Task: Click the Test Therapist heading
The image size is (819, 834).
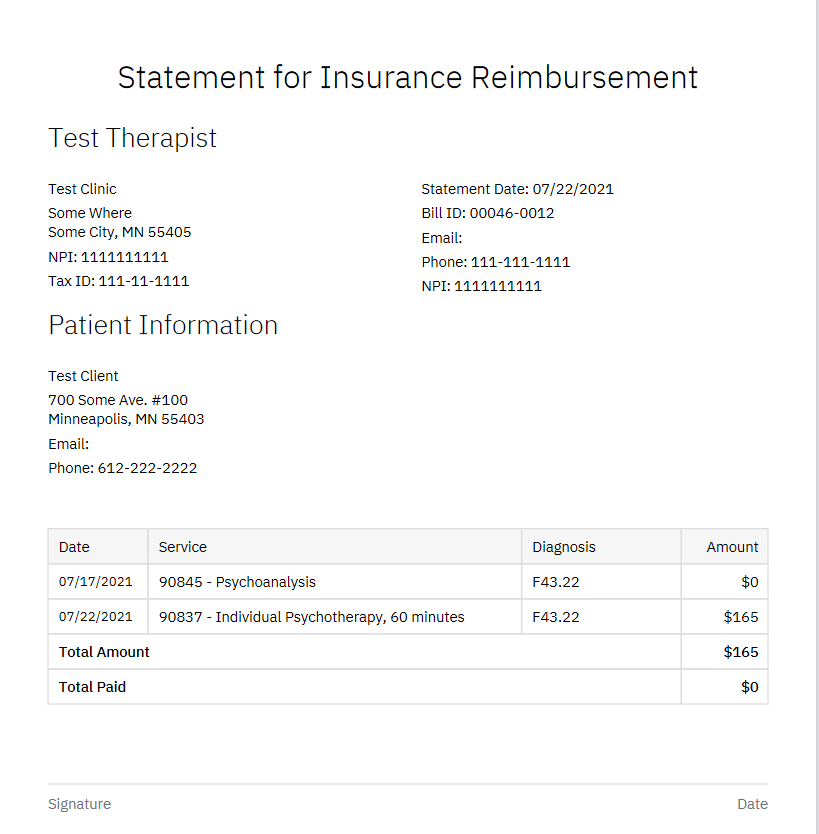Action: 132,138
